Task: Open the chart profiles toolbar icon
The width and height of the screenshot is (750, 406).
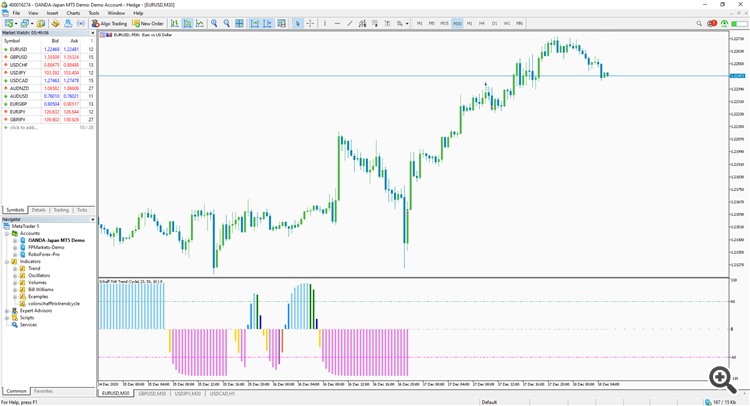Action: (24, 23)
